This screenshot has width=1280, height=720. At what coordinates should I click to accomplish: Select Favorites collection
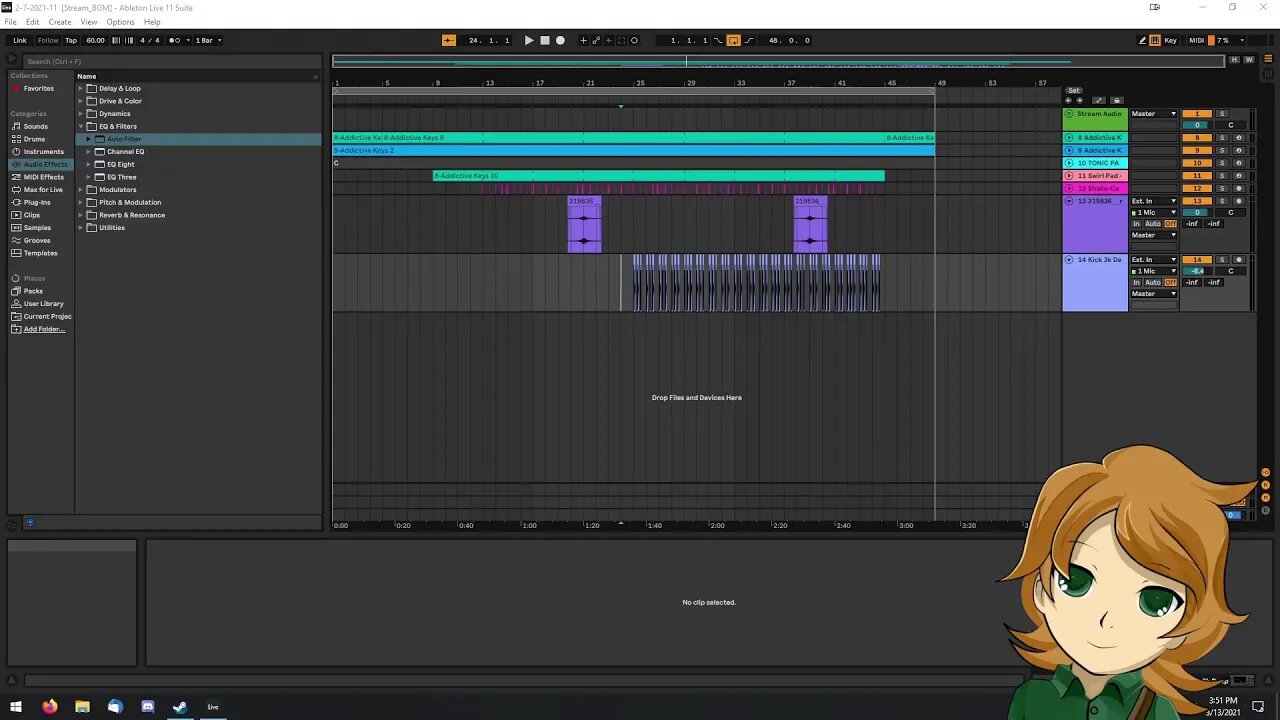tap(38, 88)
